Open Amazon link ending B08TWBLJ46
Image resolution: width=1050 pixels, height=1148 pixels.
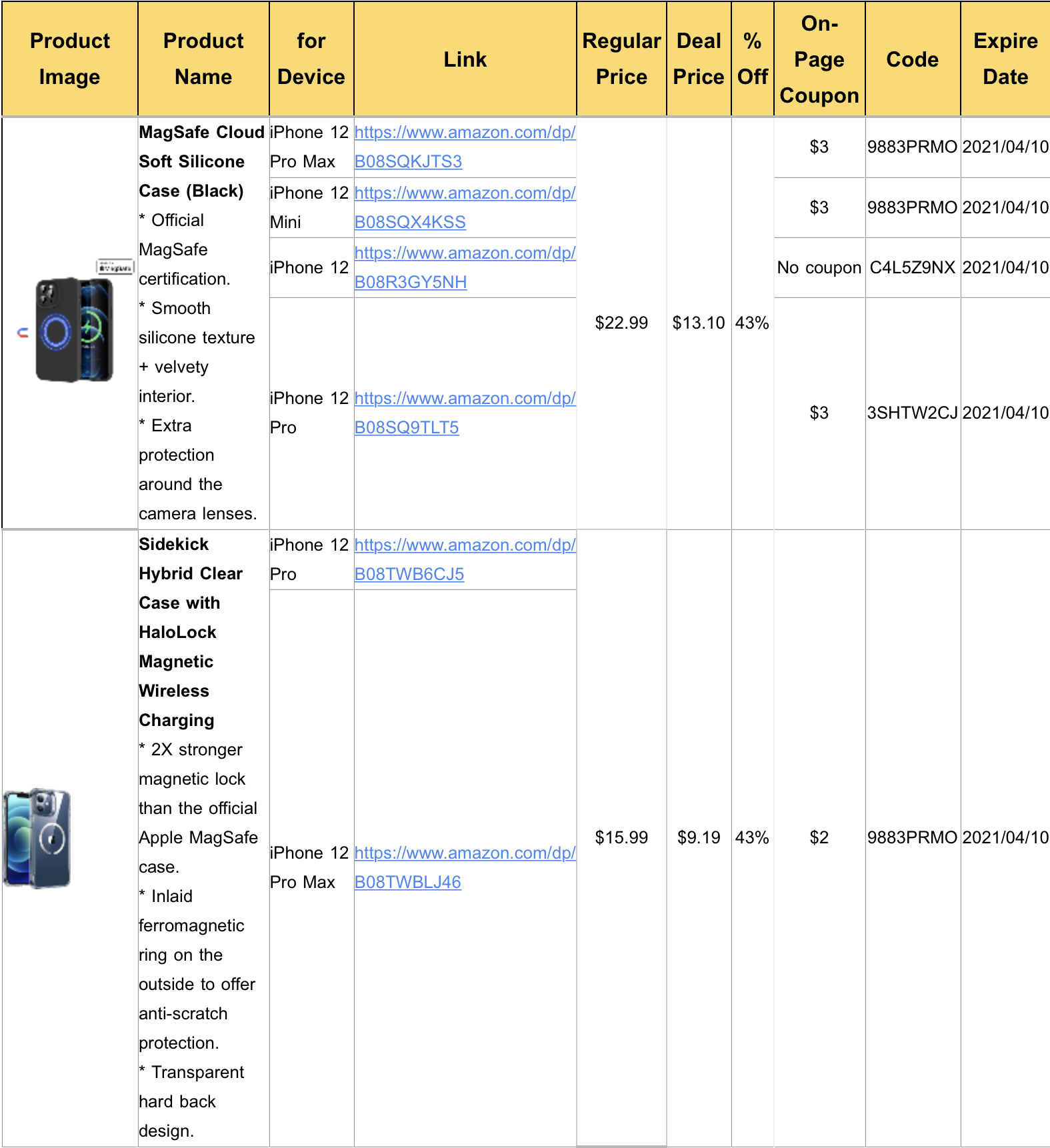point(465,867)
